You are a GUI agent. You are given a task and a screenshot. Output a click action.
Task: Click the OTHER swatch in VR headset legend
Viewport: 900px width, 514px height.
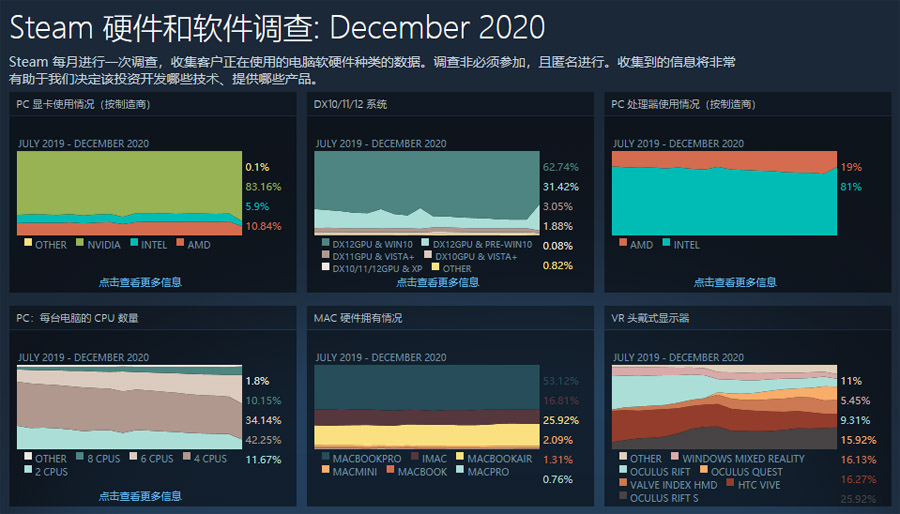pos(623,456)
